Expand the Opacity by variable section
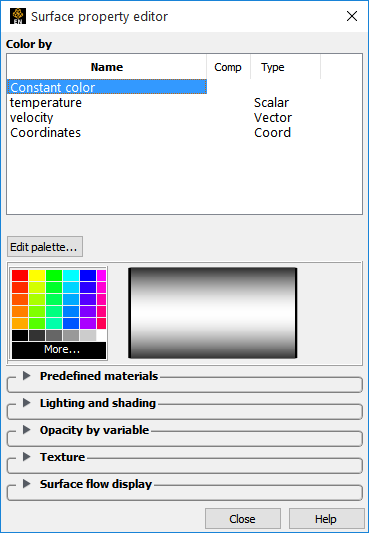The height and width of the screenshot is (533, 369). (x=27, y=430)
